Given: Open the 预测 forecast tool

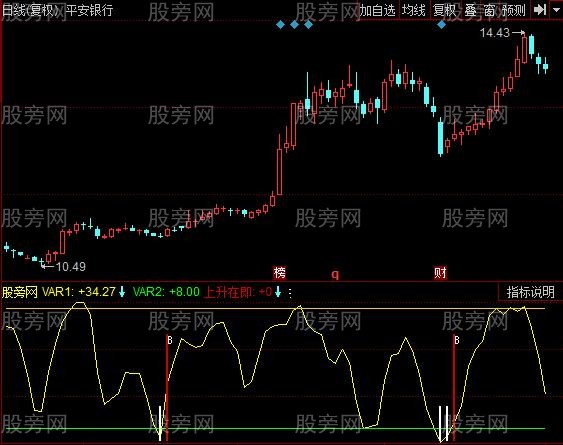Looking at the screenshot, I should pos(514,10).
